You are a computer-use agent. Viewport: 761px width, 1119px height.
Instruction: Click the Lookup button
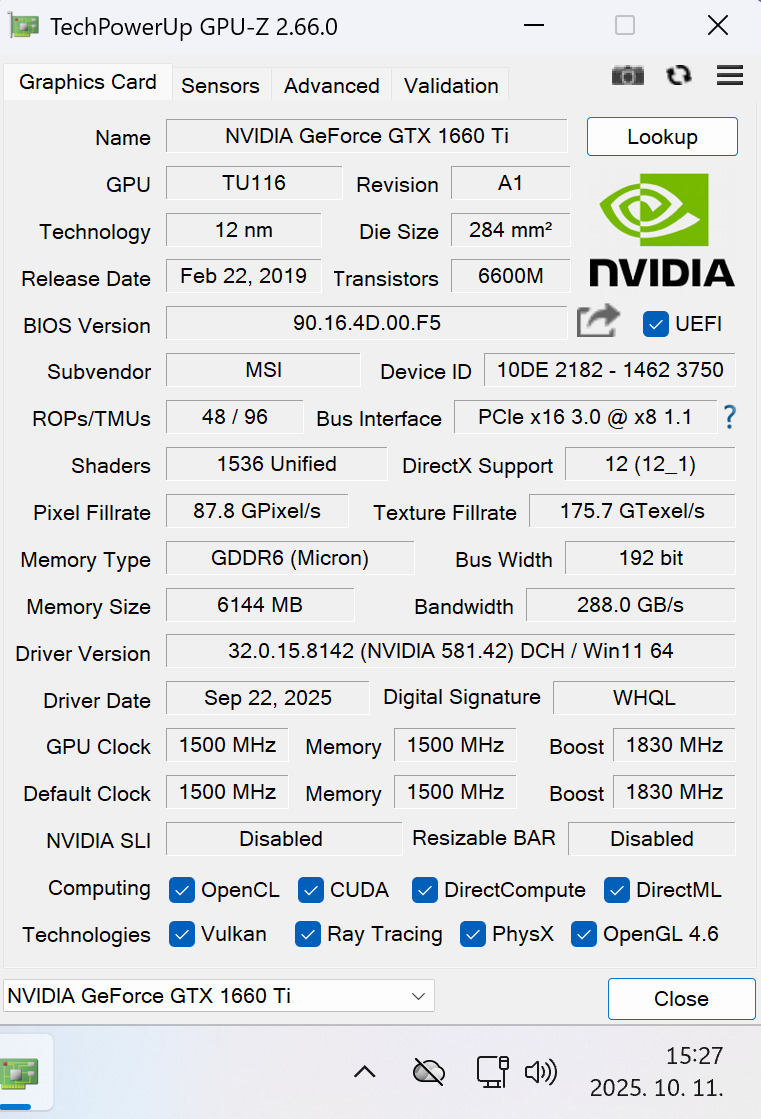662,137
